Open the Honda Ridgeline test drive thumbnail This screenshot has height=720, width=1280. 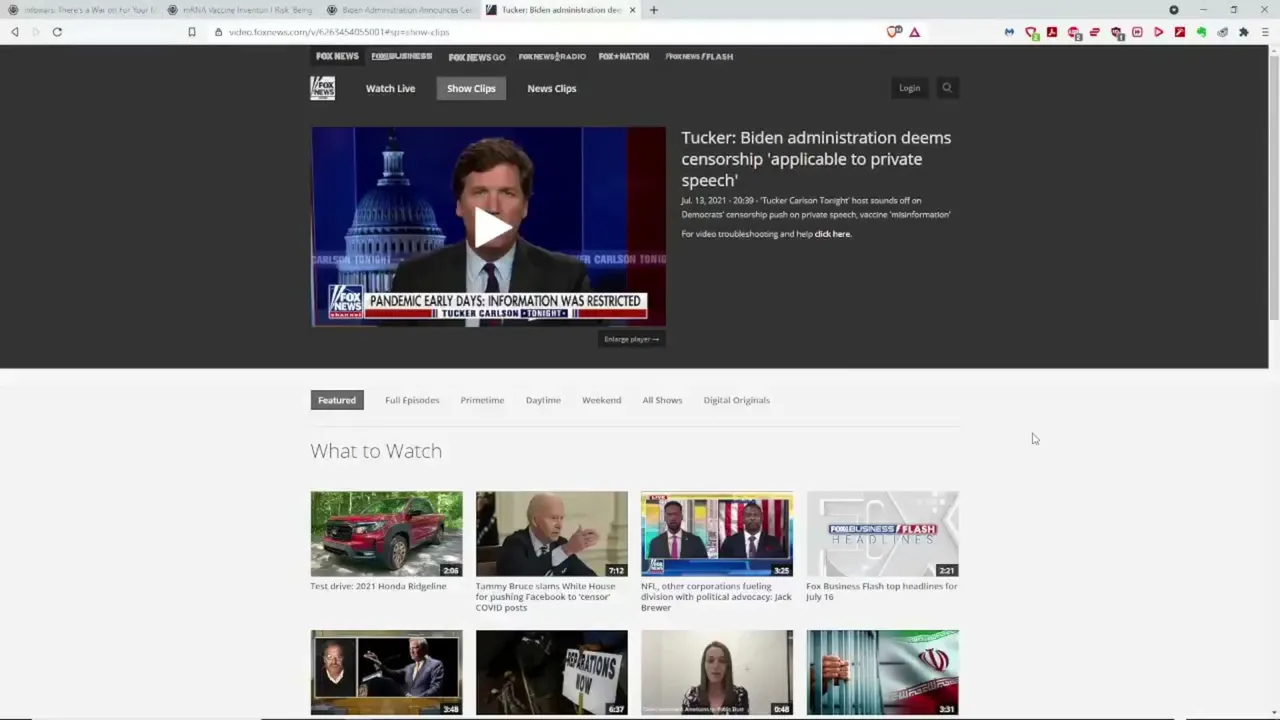387,534
